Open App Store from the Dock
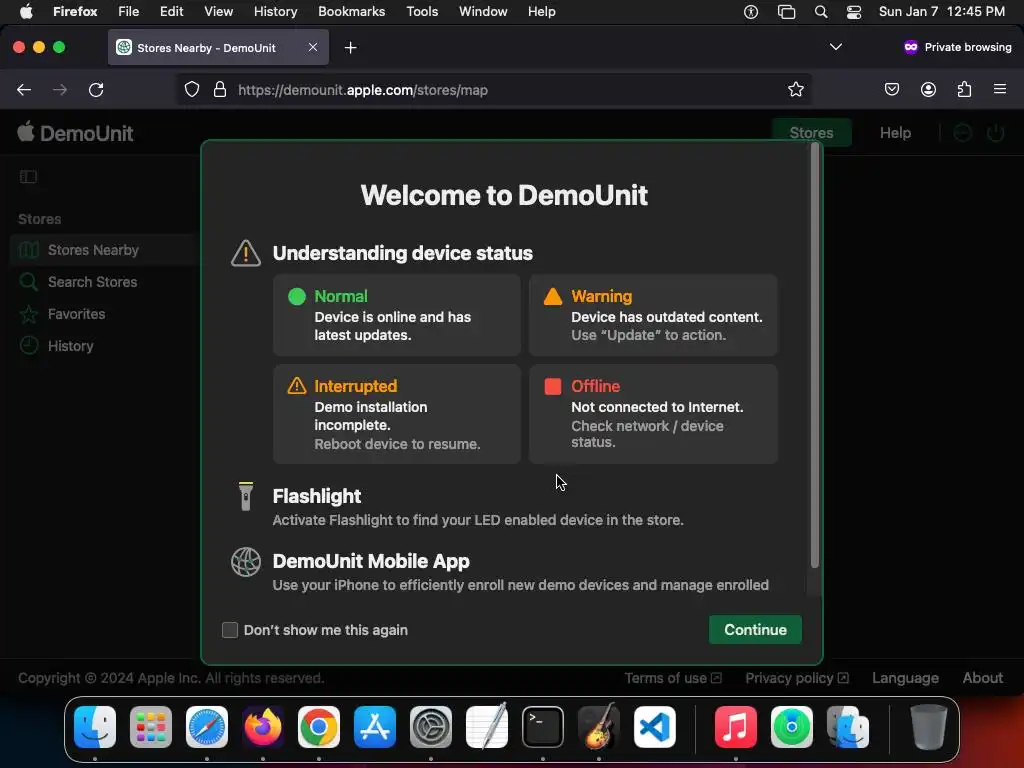This screenshot has width=1024, height=768. 375,727
